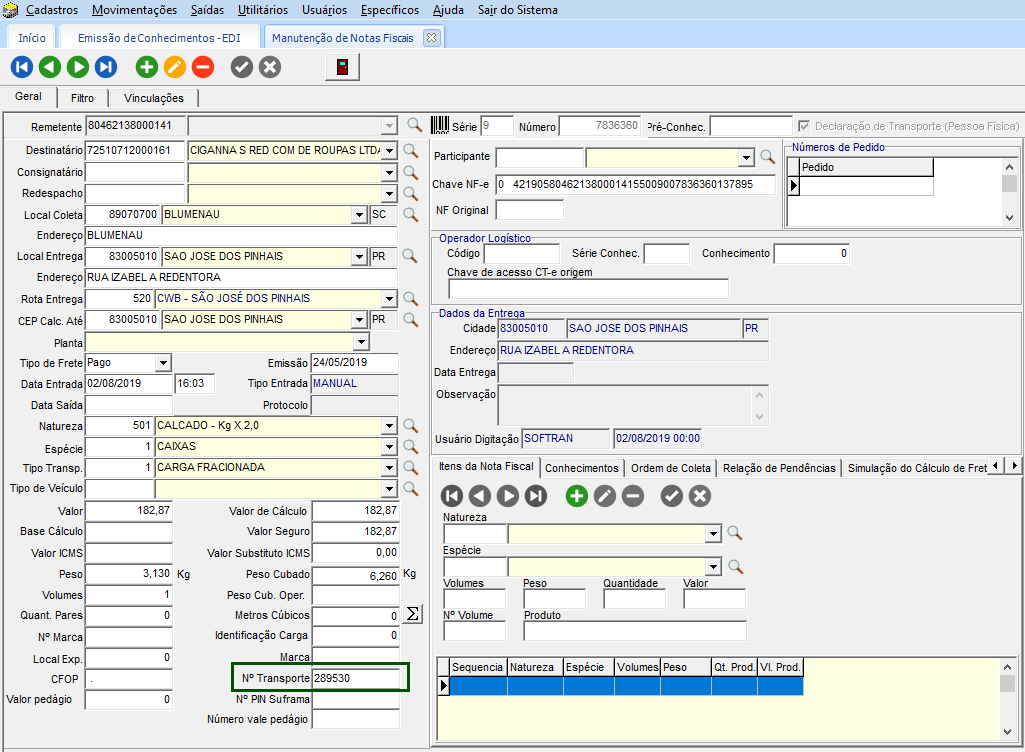1025x752 pixels.
Task: Open the Conhecimentos tab
Action: coord(582,468)
